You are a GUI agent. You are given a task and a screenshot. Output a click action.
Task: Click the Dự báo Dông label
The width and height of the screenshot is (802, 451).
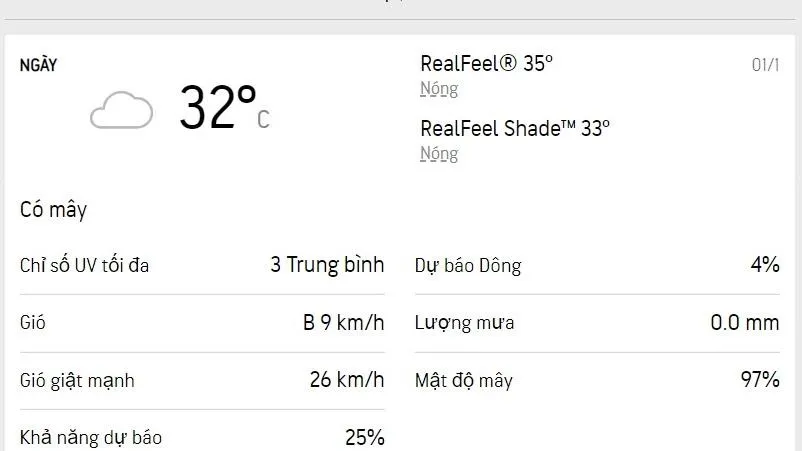tap(468, 266)
